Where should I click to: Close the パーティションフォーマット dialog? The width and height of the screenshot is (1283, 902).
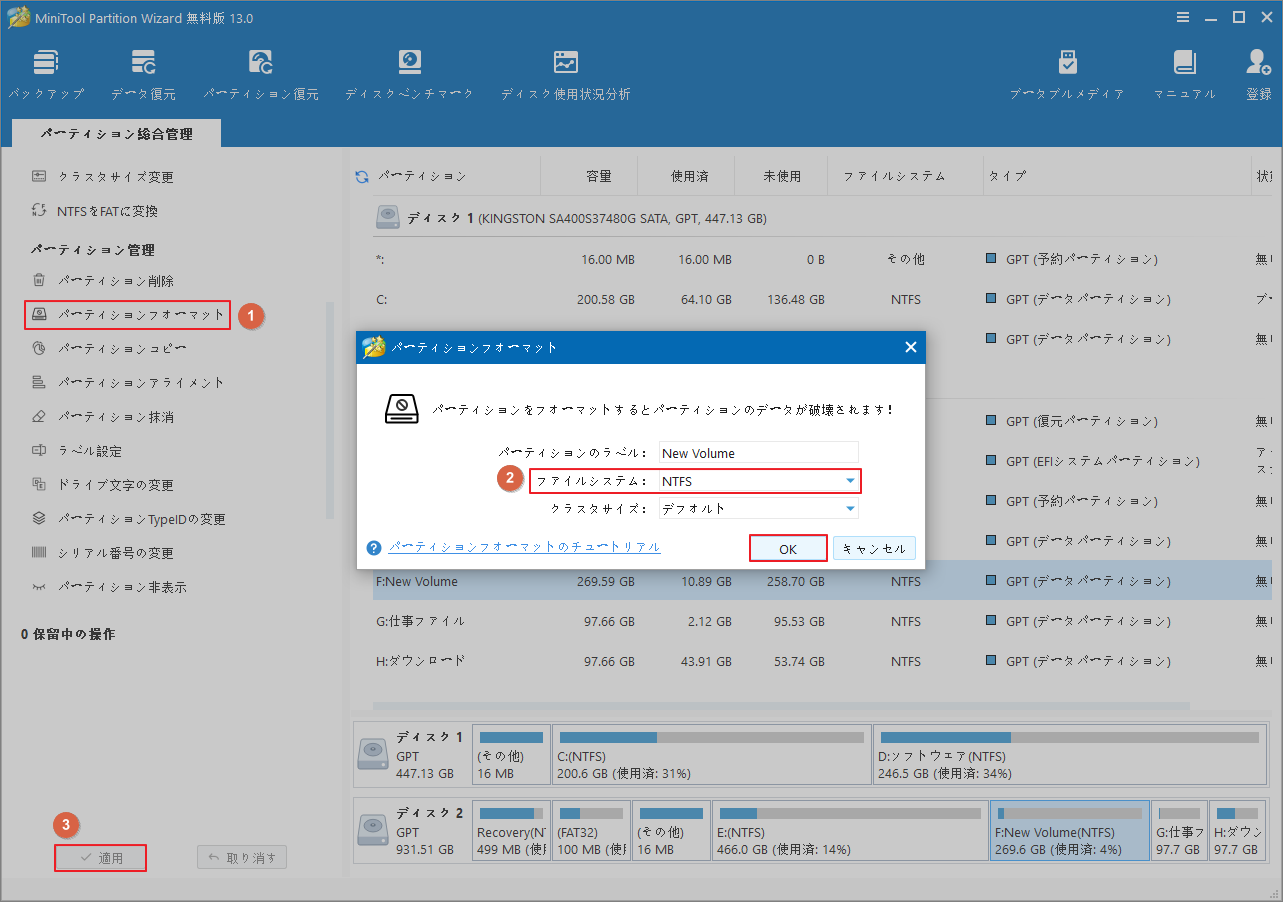click(x=910, y=347)
